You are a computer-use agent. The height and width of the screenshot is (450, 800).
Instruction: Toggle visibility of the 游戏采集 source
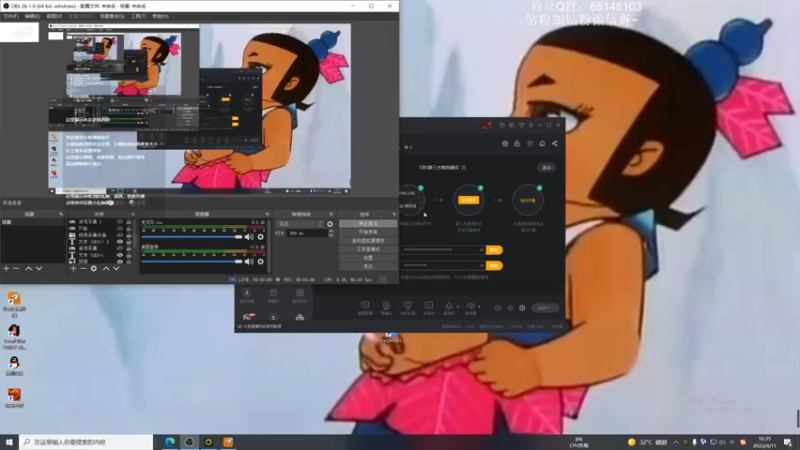click(x=120, y=248)
